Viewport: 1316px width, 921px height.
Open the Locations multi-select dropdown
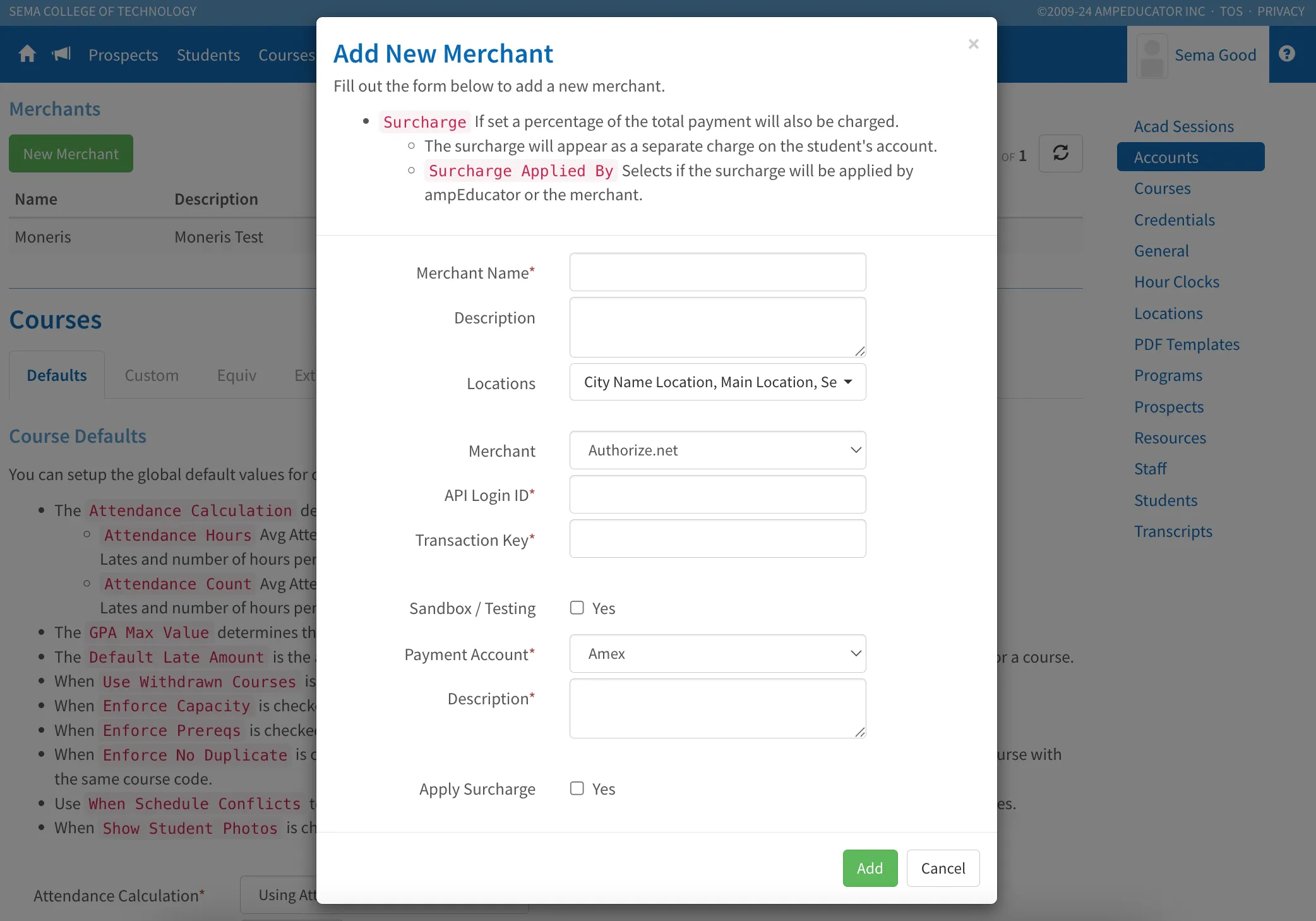[x=717, y=382]
